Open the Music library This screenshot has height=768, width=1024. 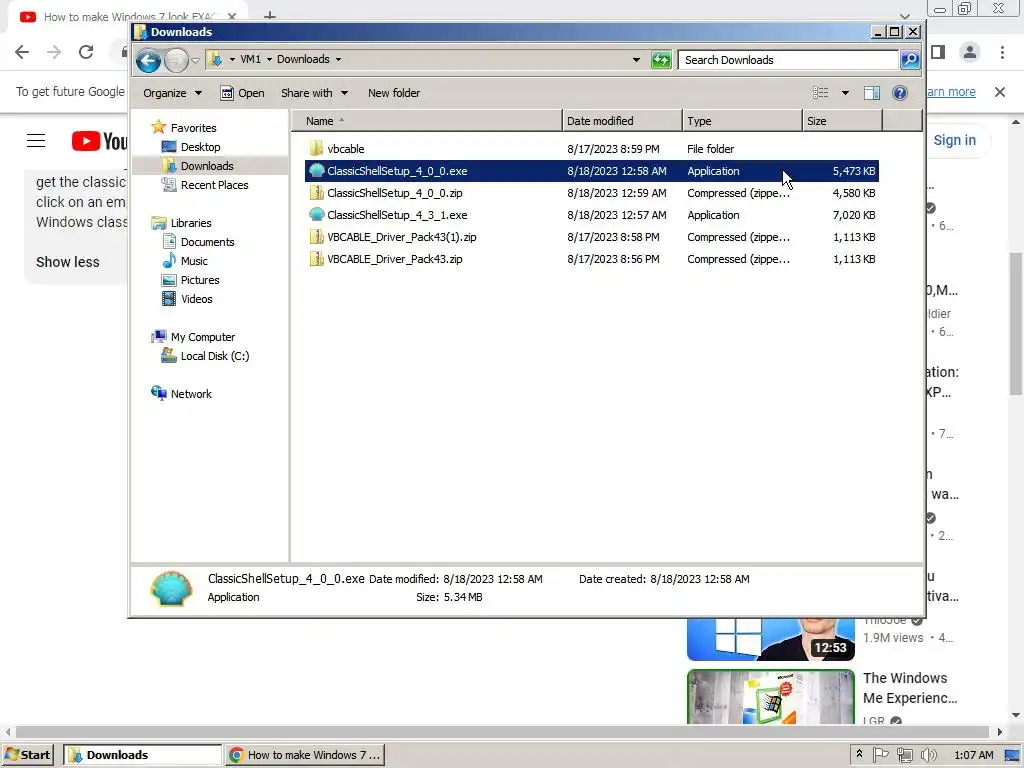(x=194, y=261)
